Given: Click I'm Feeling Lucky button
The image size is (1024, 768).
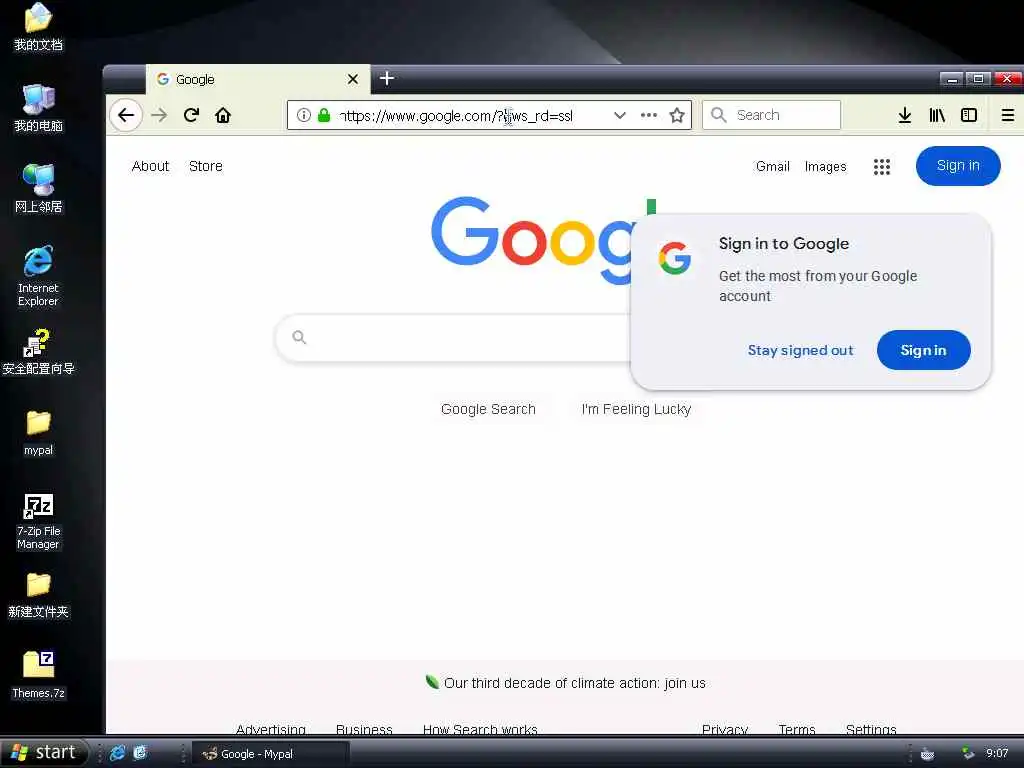Looking at the screenshot, I should tap(636, 409).
